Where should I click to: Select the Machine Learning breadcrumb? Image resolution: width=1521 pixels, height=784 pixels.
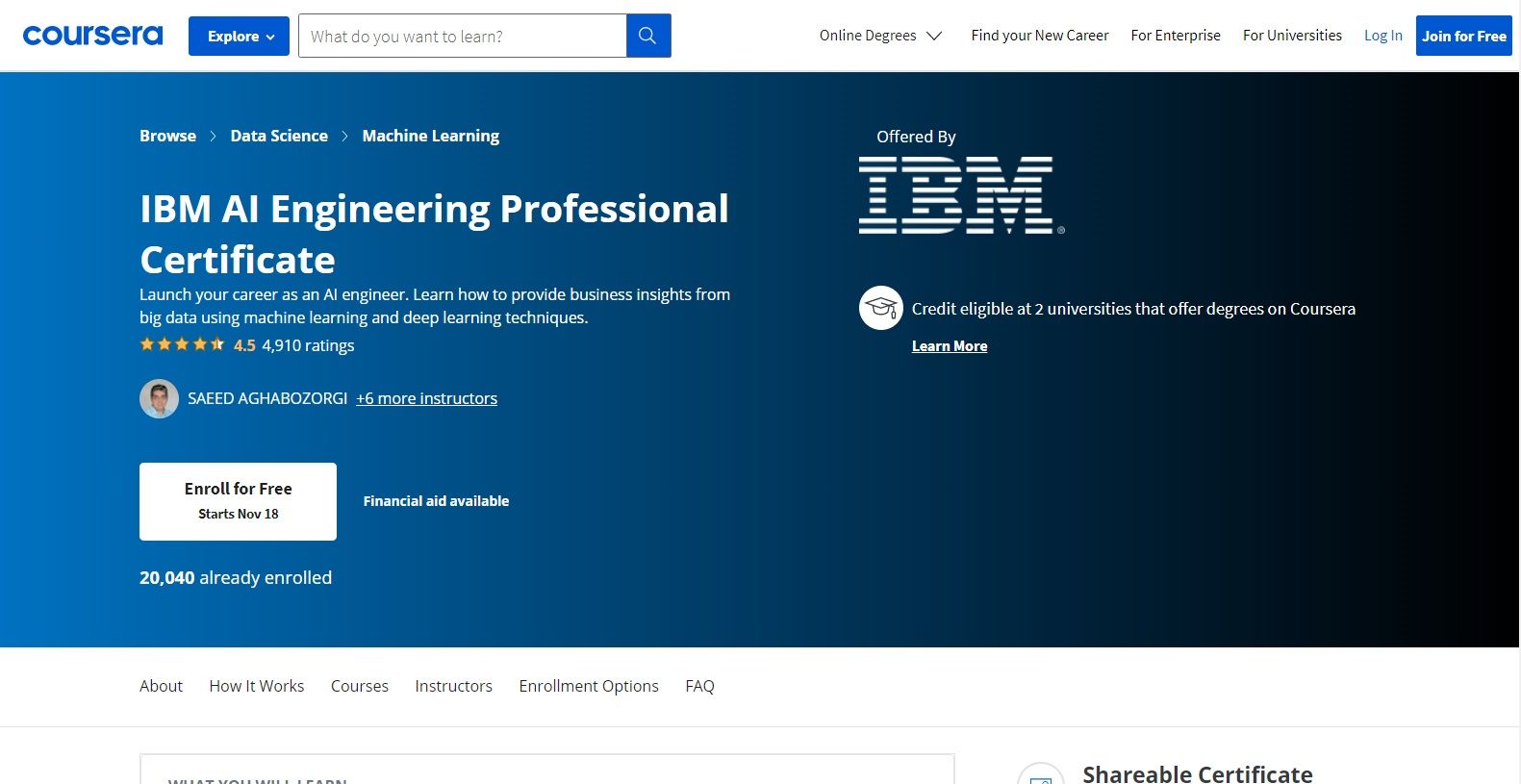coord(430,136)
